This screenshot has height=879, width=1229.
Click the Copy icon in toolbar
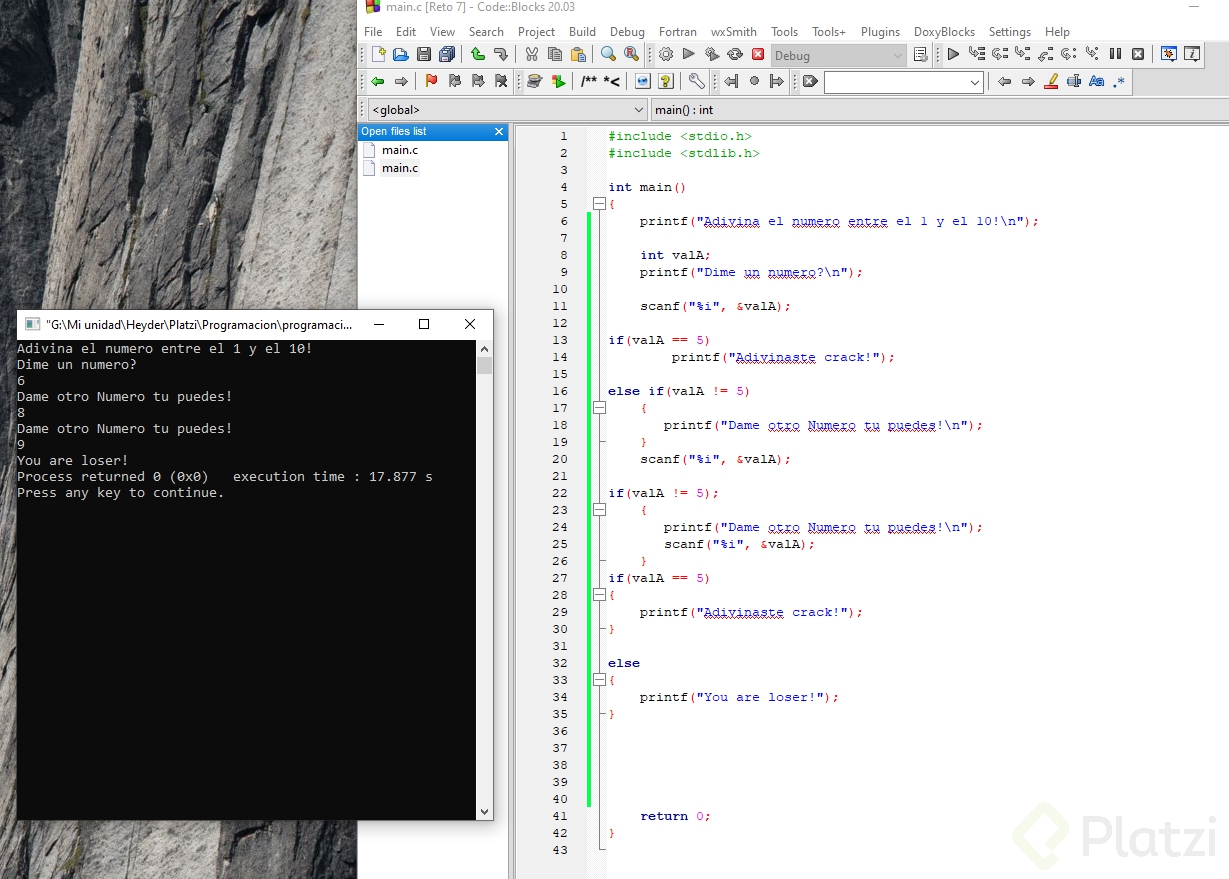pyautogui.click(x=555, y=55)
